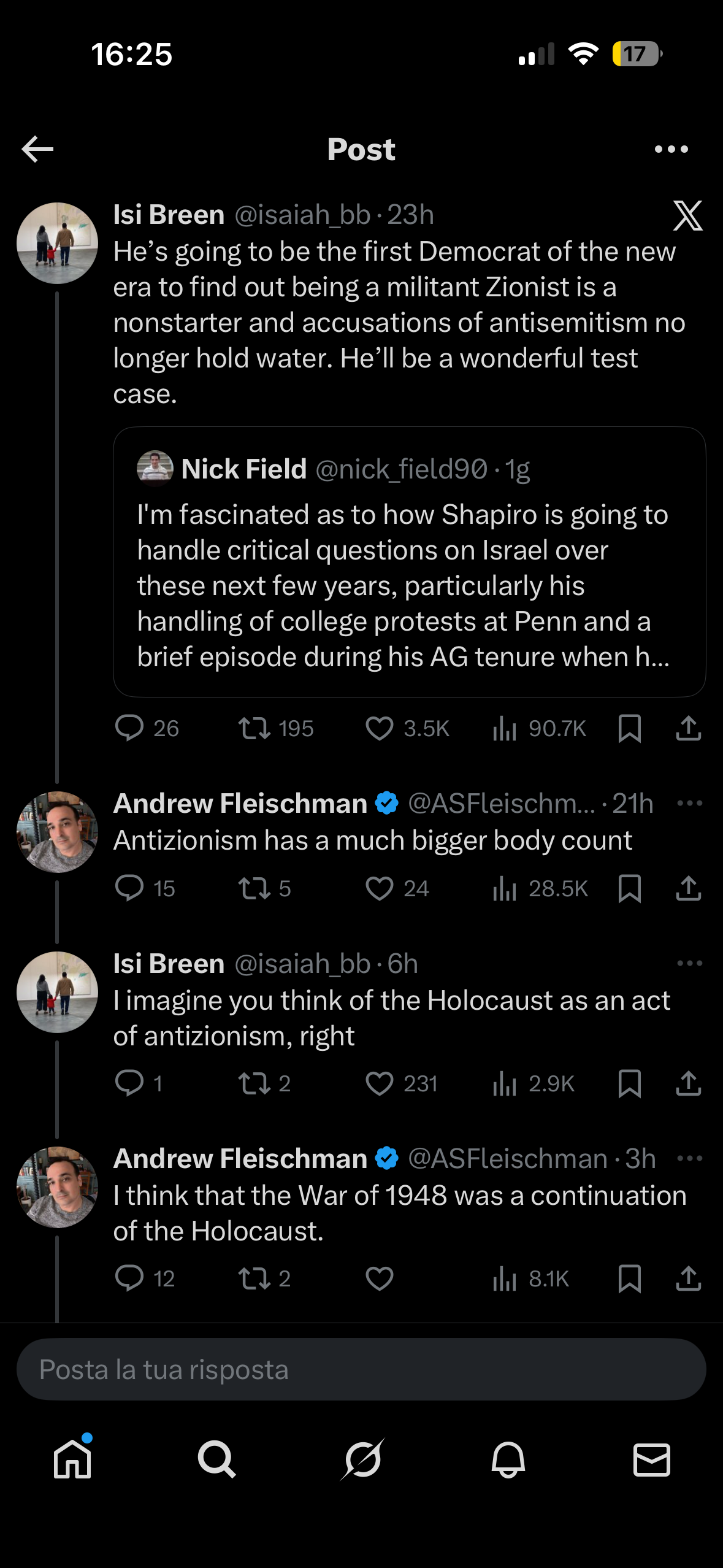The width and height of the screenshot is (723, 1568).
Task: Open more options on Isi Breen's 6h reply
Action: click(x=689, y=963)
